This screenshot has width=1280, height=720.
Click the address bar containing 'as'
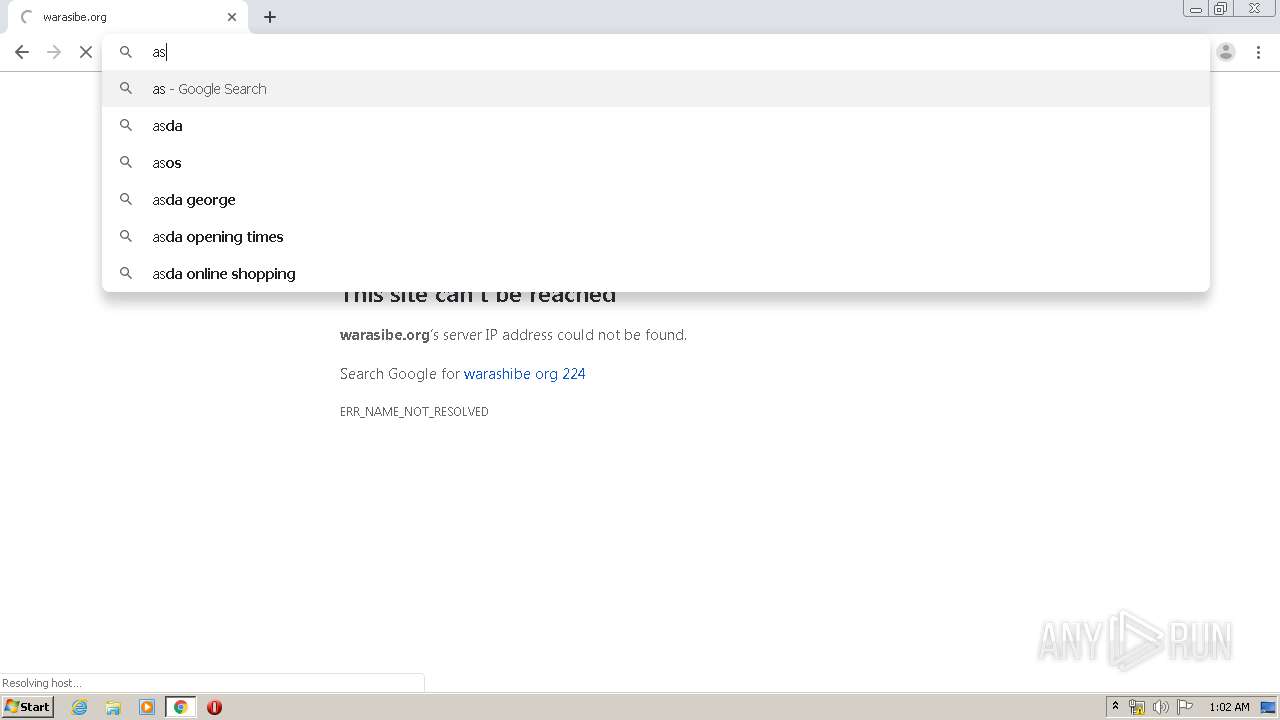point(656,52)
